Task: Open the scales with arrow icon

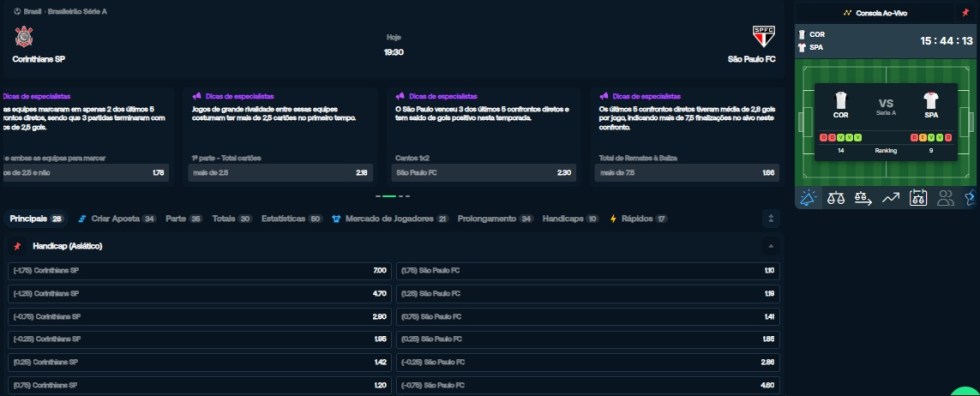Action: pyautogui.click(x=863, y=199)
